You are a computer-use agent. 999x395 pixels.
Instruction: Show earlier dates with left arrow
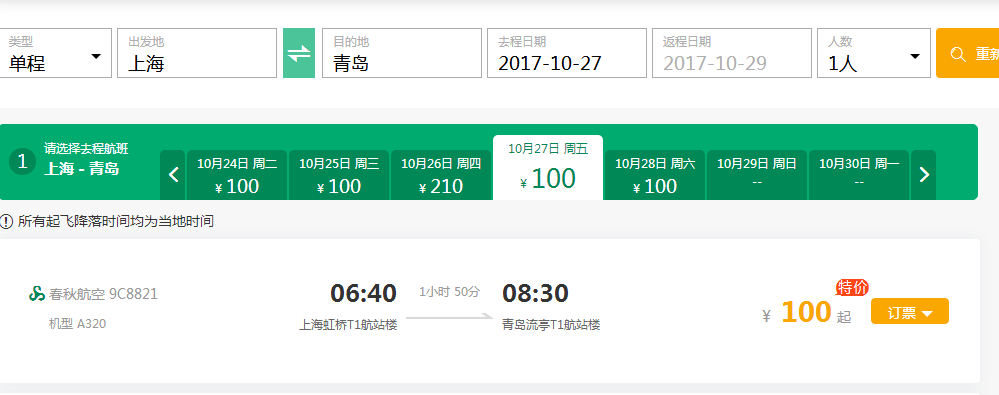[x=173, y=175]
